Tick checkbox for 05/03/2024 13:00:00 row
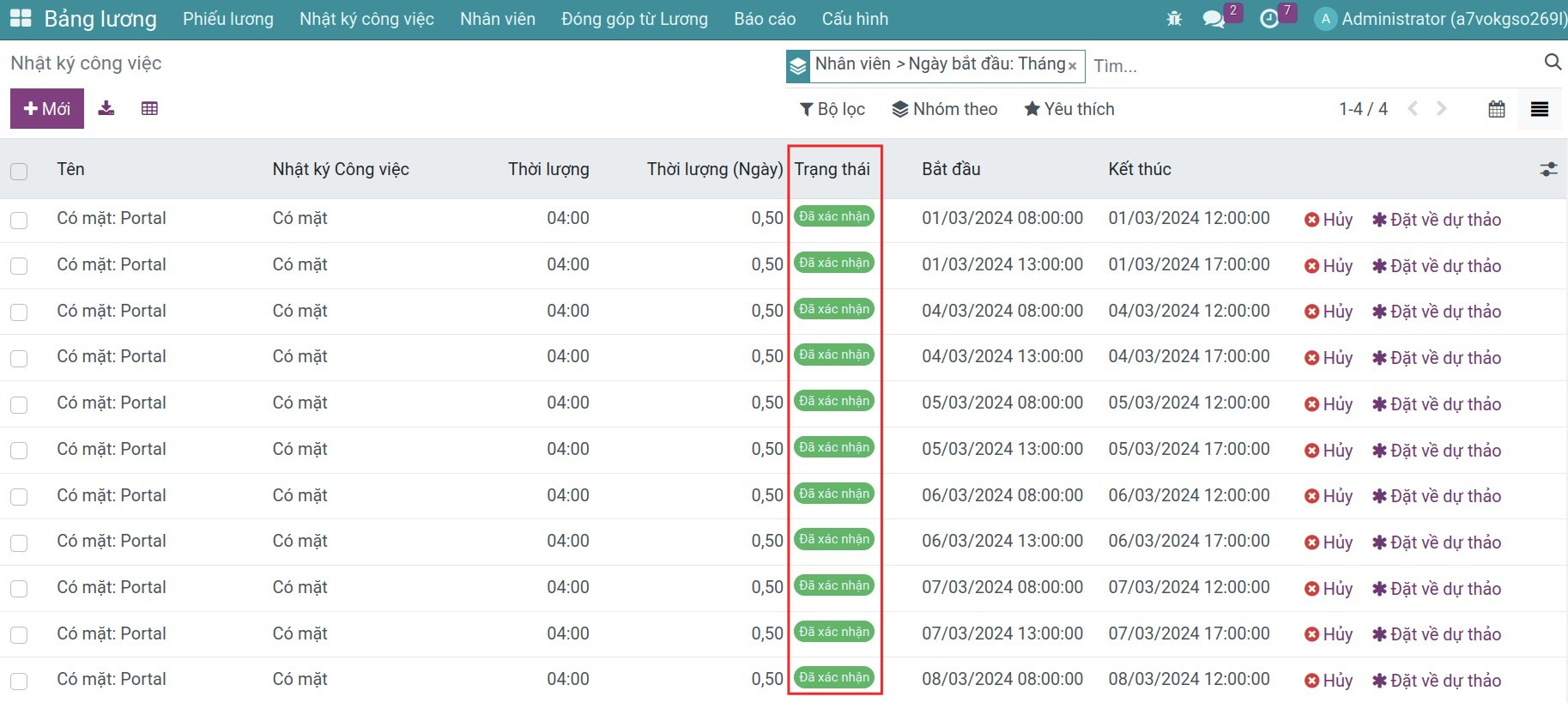This screenshot has width=1568, height=703. coord(19,451)
